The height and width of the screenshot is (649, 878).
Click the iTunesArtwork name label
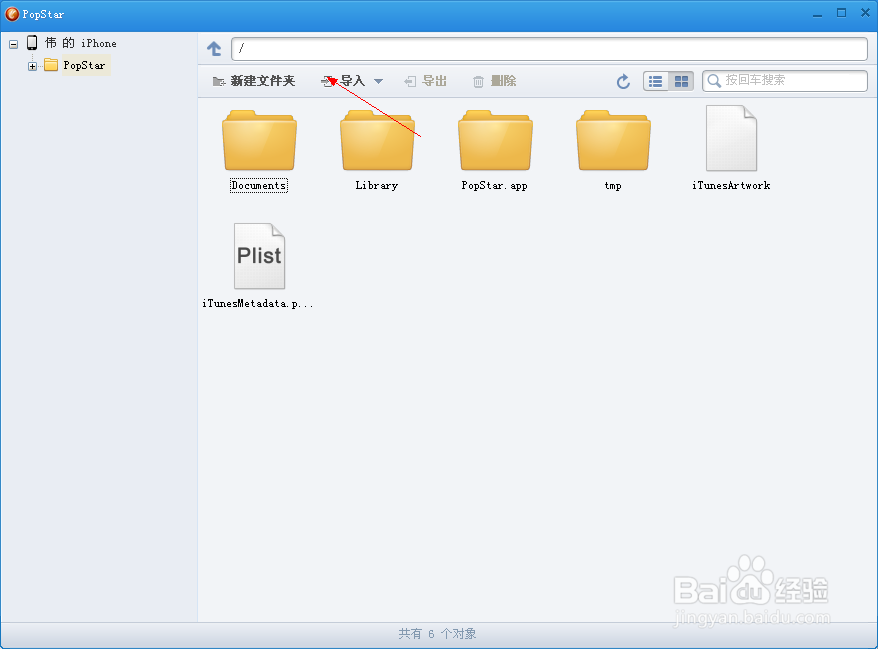coord(731,185)
